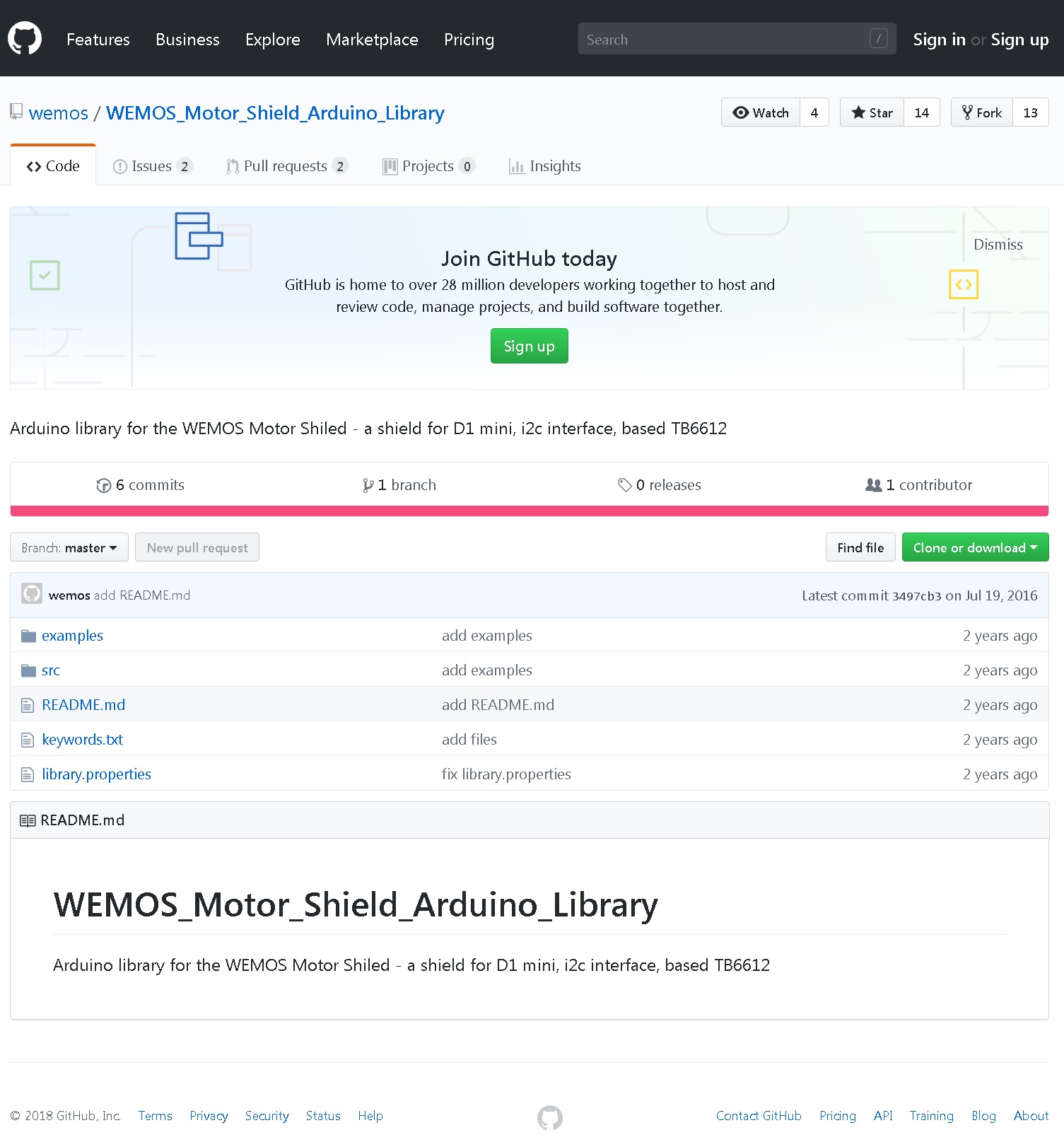1064x1135 pixels.
Task: Open 'add examples' commit for examples row
Action: coord(487,636)
